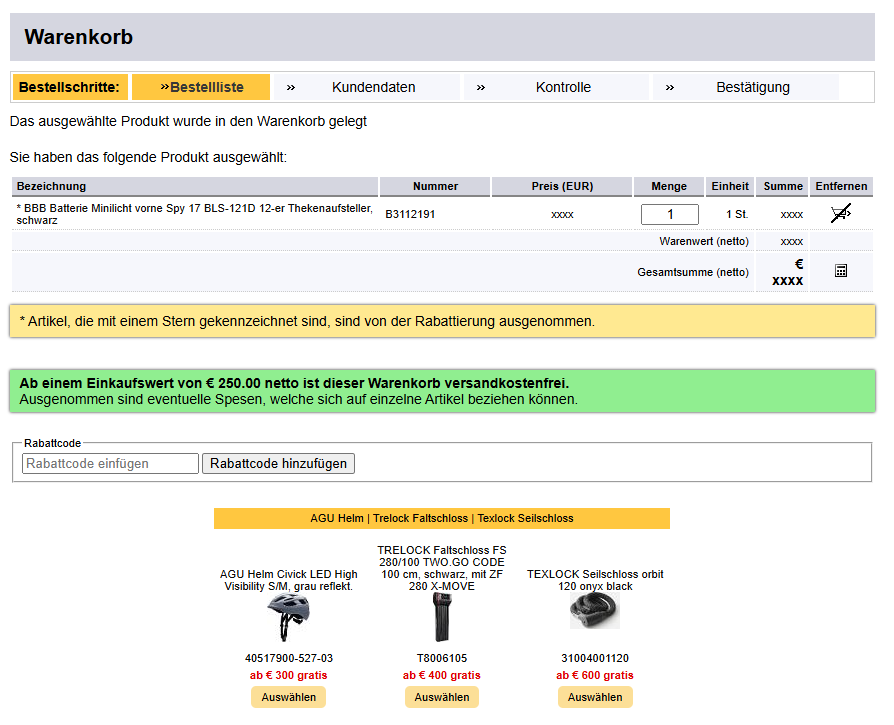Click the '1 St.' unit cell
Viewport: 894px width, 725px height.
click(x=737, y=214)
